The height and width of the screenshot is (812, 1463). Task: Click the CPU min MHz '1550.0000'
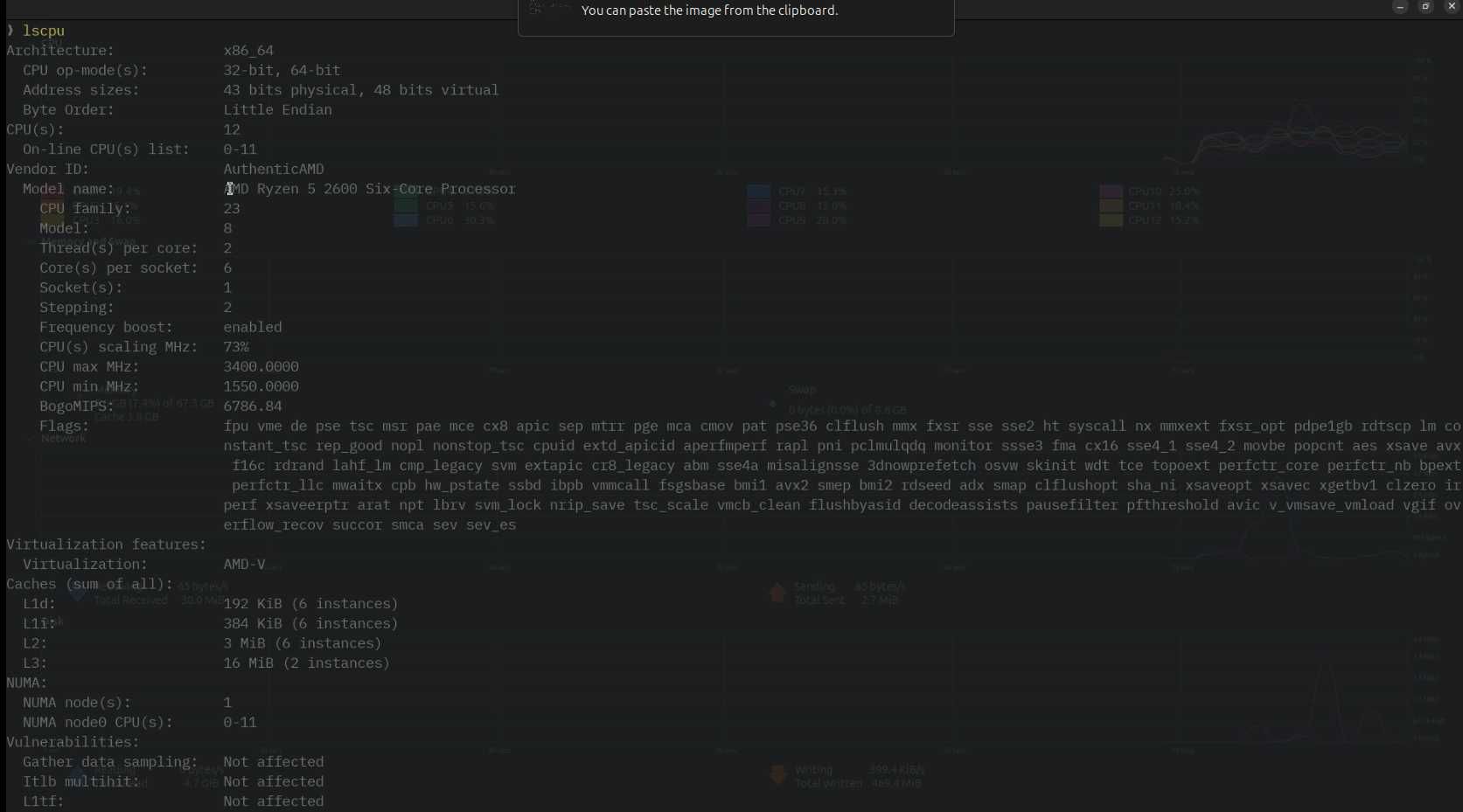[x=261, y=387]
